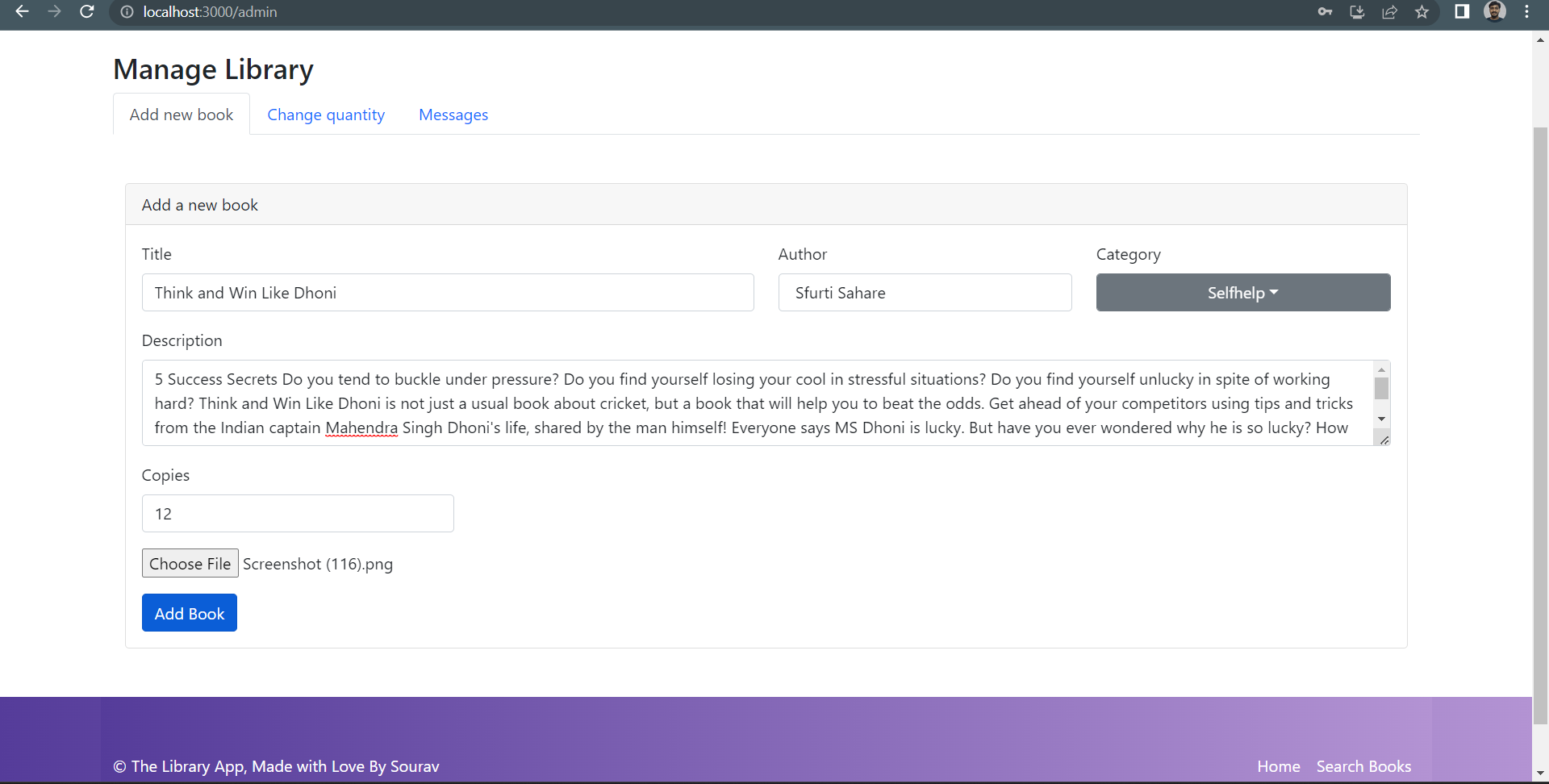Open the browser profile avatar
This screenshot has width=1549, height=784.
point(1496,12)
